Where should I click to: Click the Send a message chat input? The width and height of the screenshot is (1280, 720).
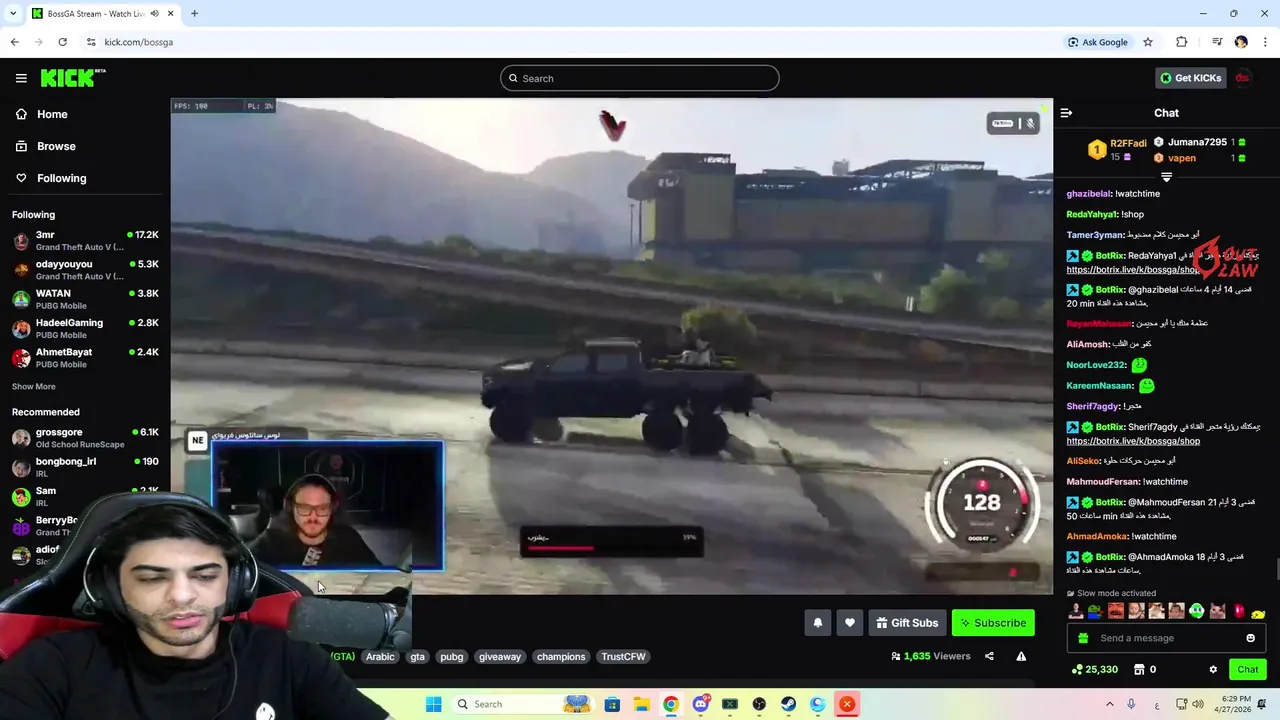1166,638
